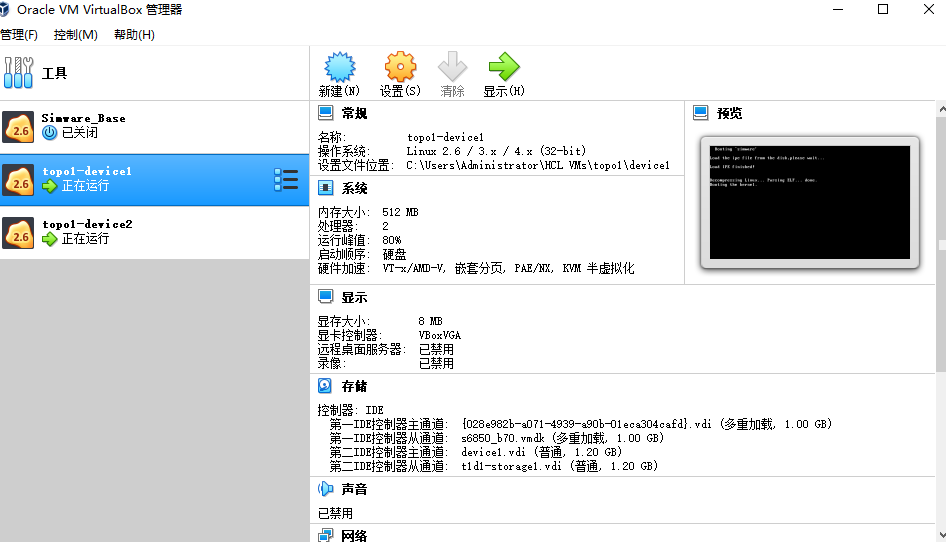Click the 声音 section speaker icon

click(326, 489)
